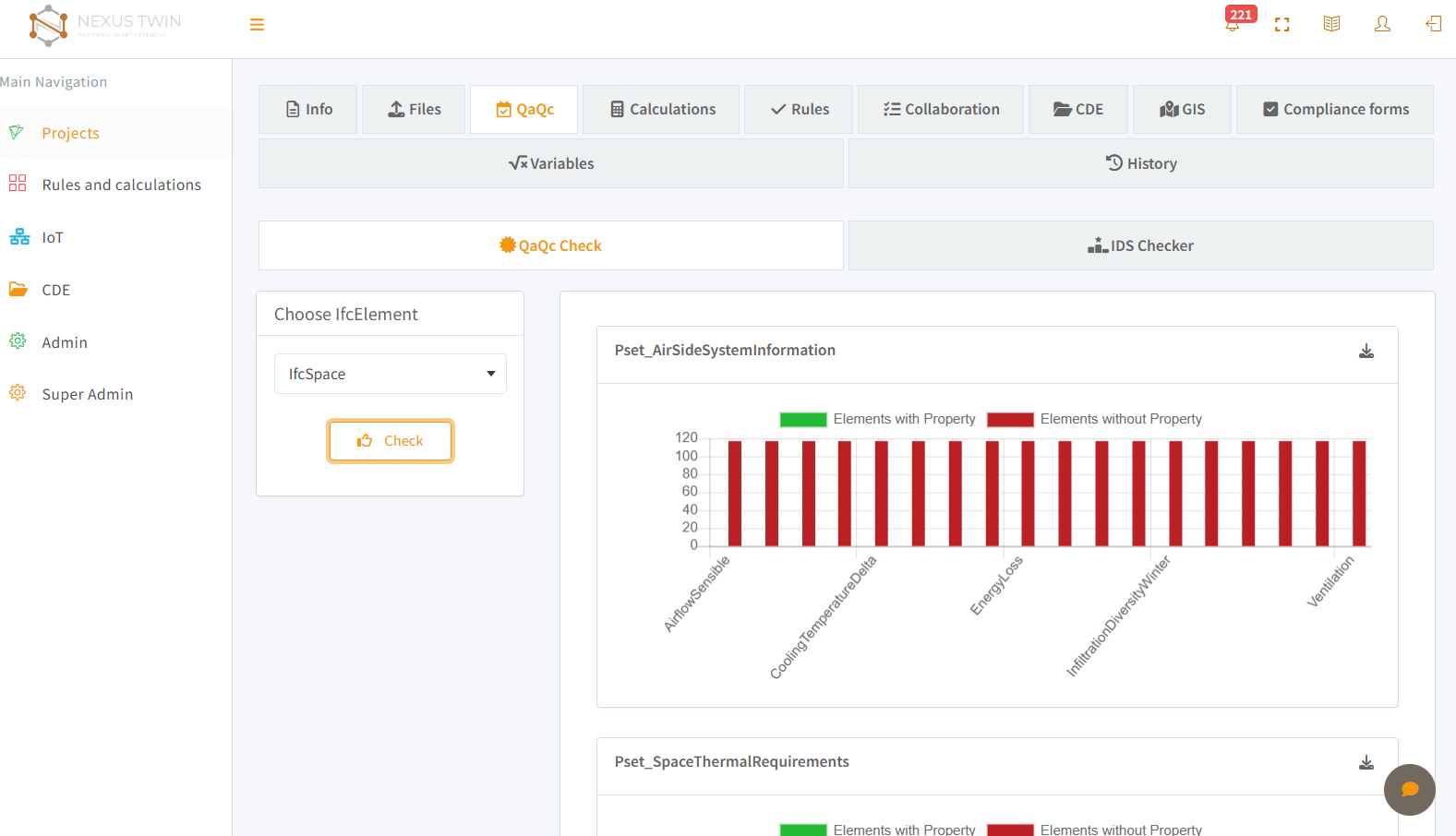Toggle red Elements without Property legend, AirSide chart
Screen dimensions: 1456x836
1094,419
